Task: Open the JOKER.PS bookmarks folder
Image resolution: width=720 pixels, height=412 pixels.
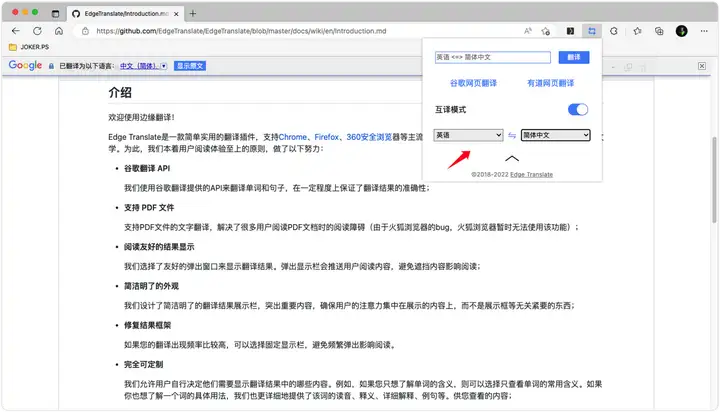Action: pos(29,47)
